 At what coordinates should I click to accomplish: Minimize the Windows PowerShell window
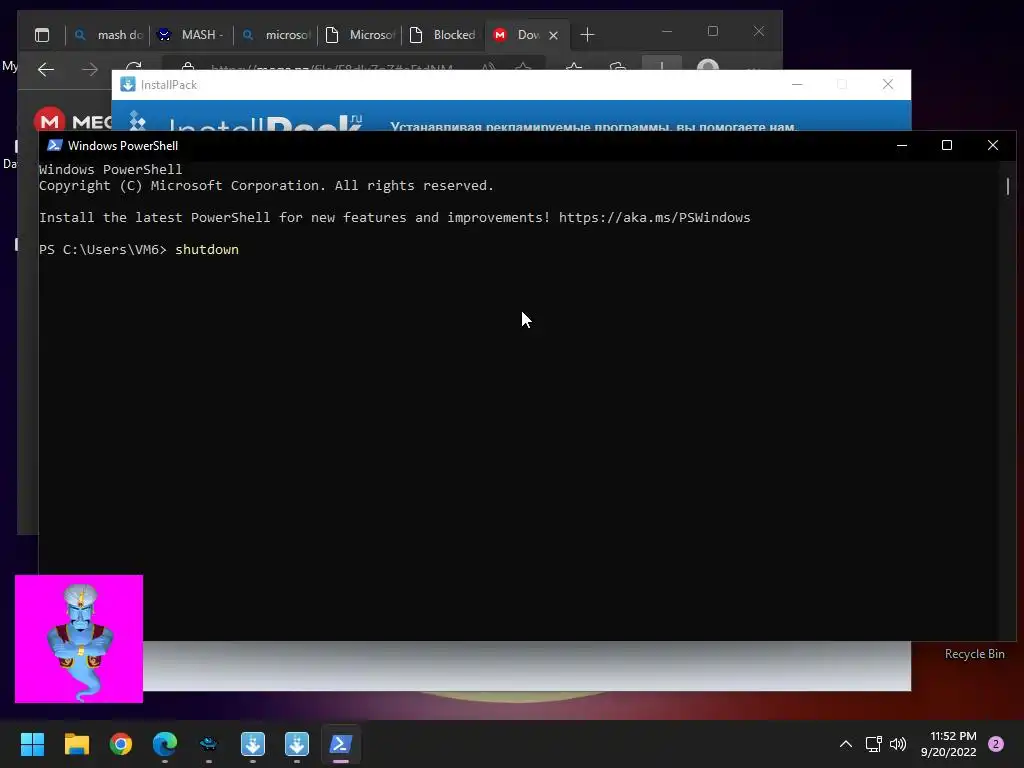[x=902, y=145]
